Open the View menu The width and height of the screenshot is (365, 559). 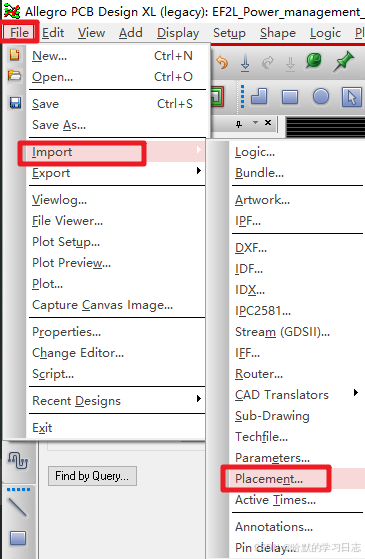point(92,33)
